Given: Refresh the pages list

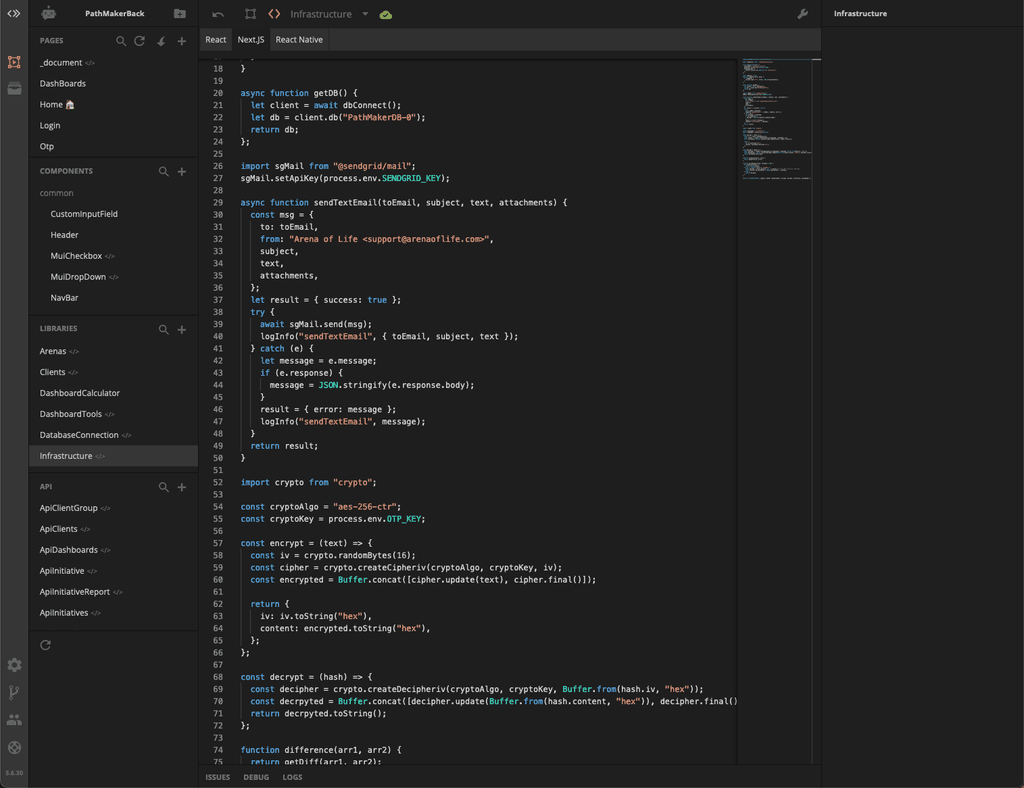Looking at the screenshot, I should point(139,40).
